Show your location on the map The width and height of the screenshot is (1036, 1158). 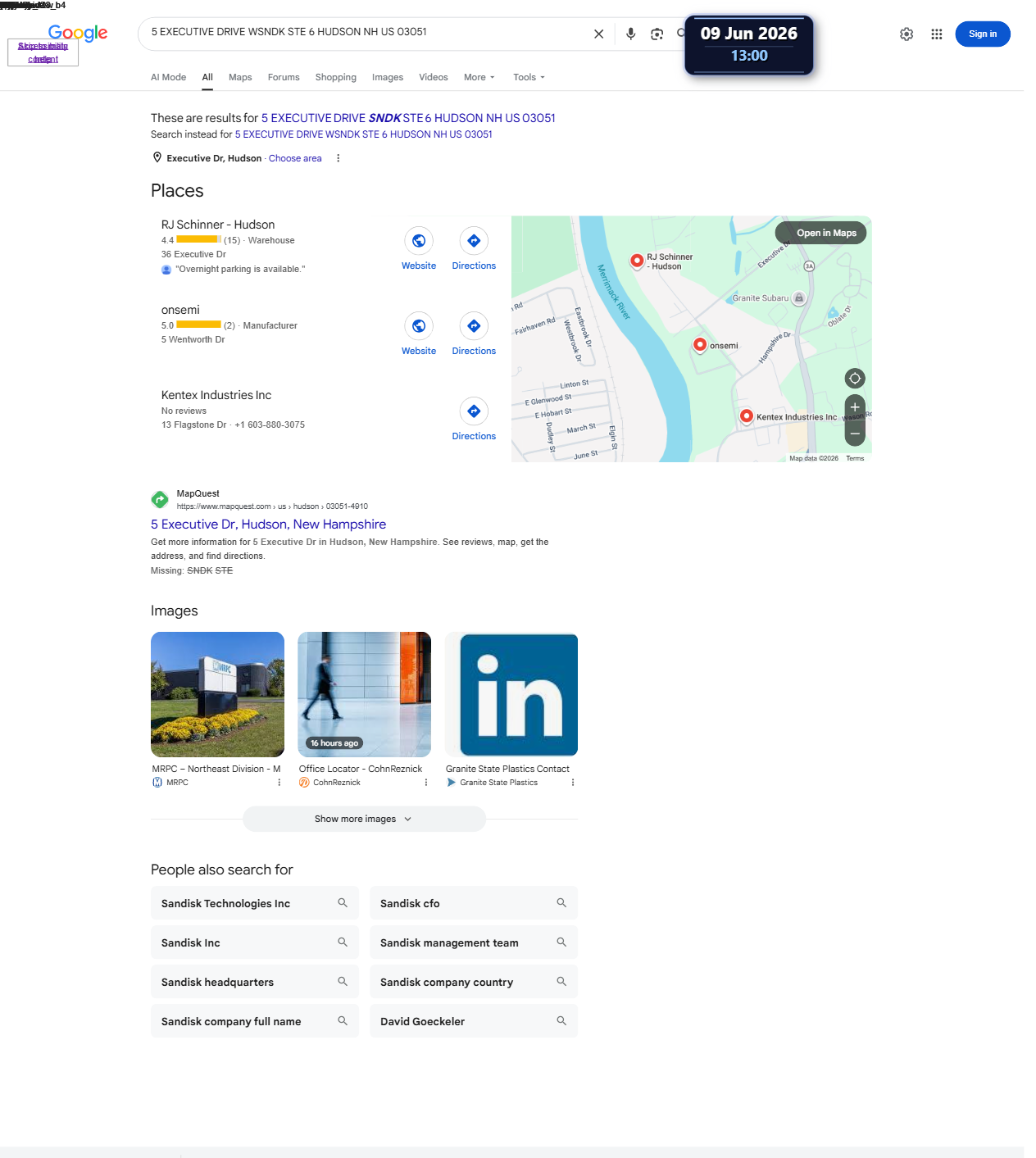click(x=855, y=378)
